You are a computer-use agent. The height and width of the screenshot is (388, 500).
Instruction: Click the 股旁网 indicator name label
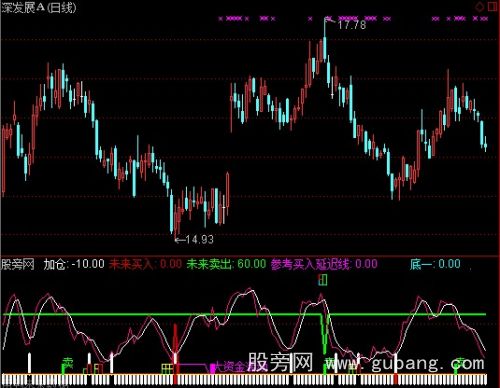(18, 264)
